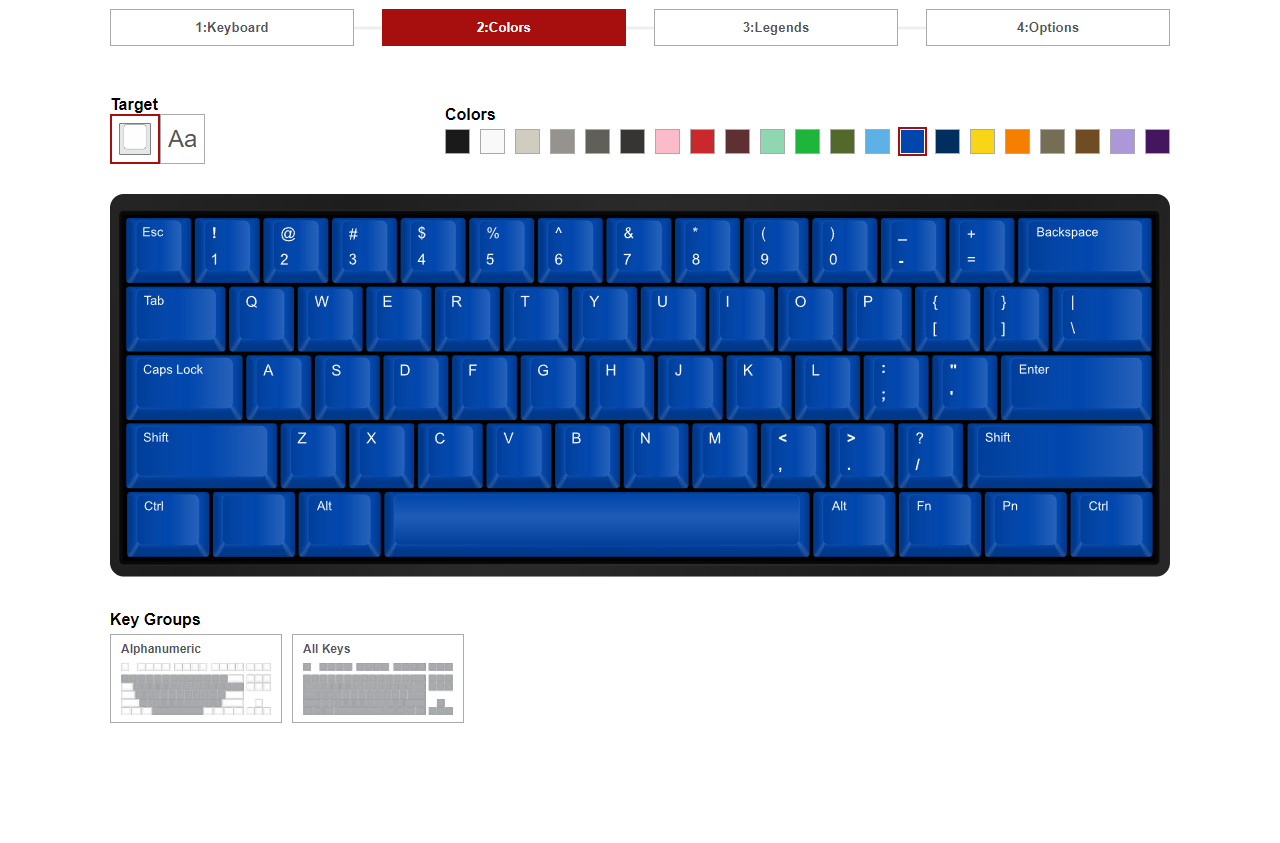
Task: Switch to the 4:Options tab
Action: point(1048,28)
